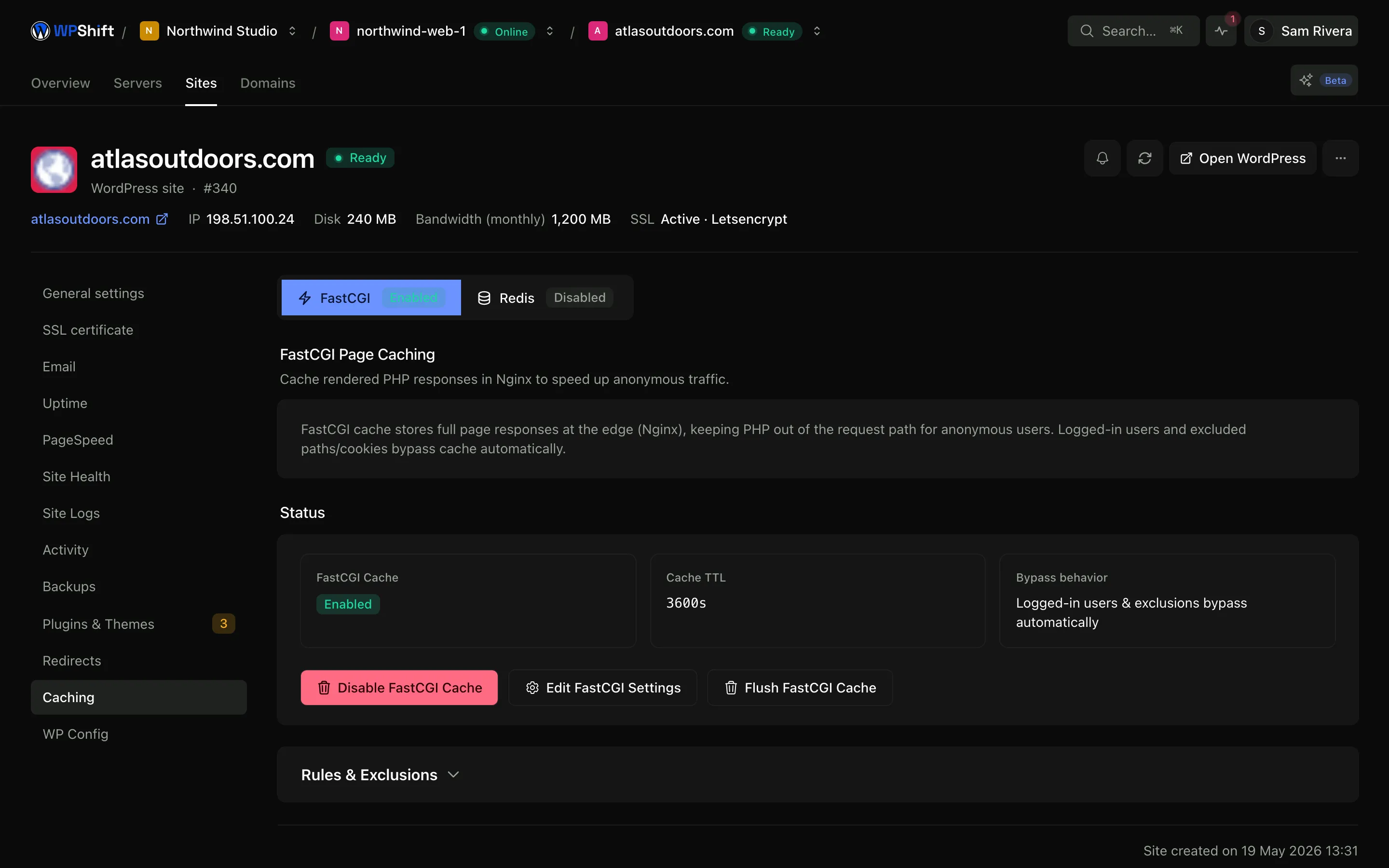Image resolution: width=1389 pixels, height=868 pixels.
Task: Click the Cache TTL value 3600s
Action: click(686, 603)
